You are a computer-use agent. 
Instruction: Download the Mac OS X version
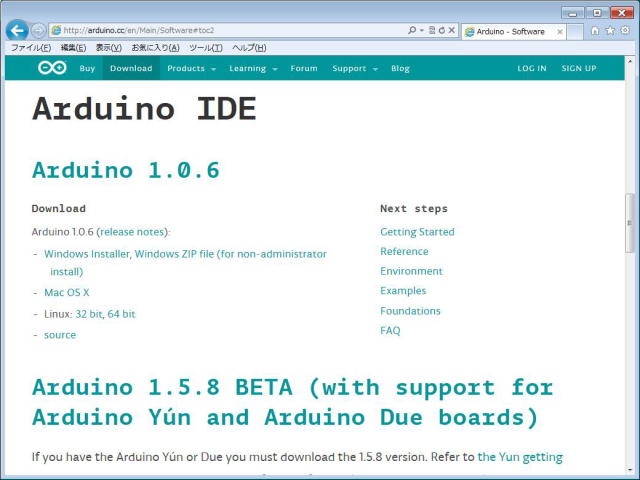click(67, 292)
